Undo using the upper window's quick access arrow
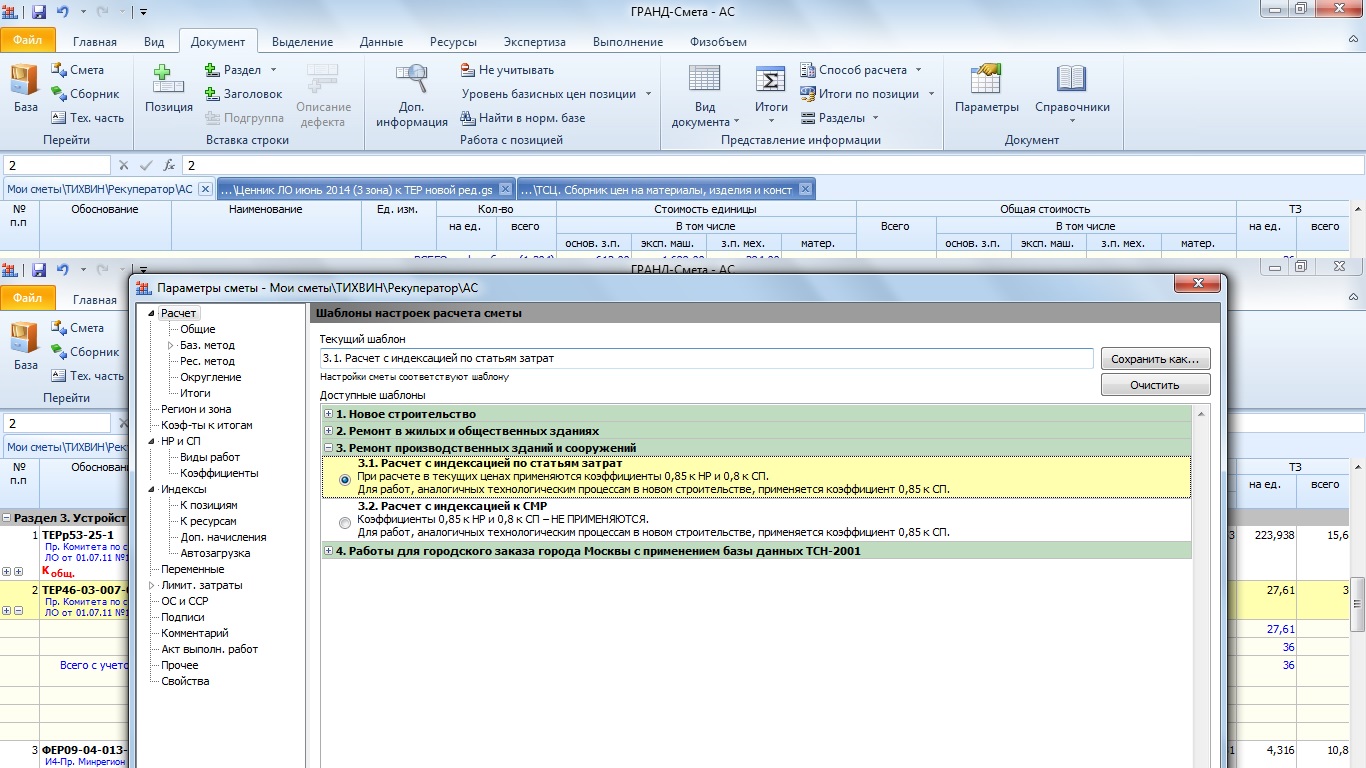 (x=64, y=12)
